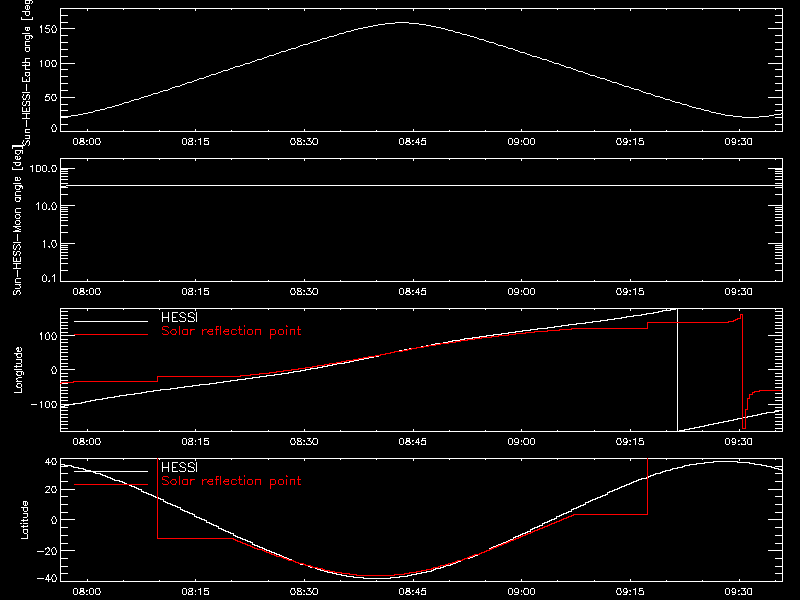Click the 08:00 time label under Latitude plot
800x600 pixels.
87,592
